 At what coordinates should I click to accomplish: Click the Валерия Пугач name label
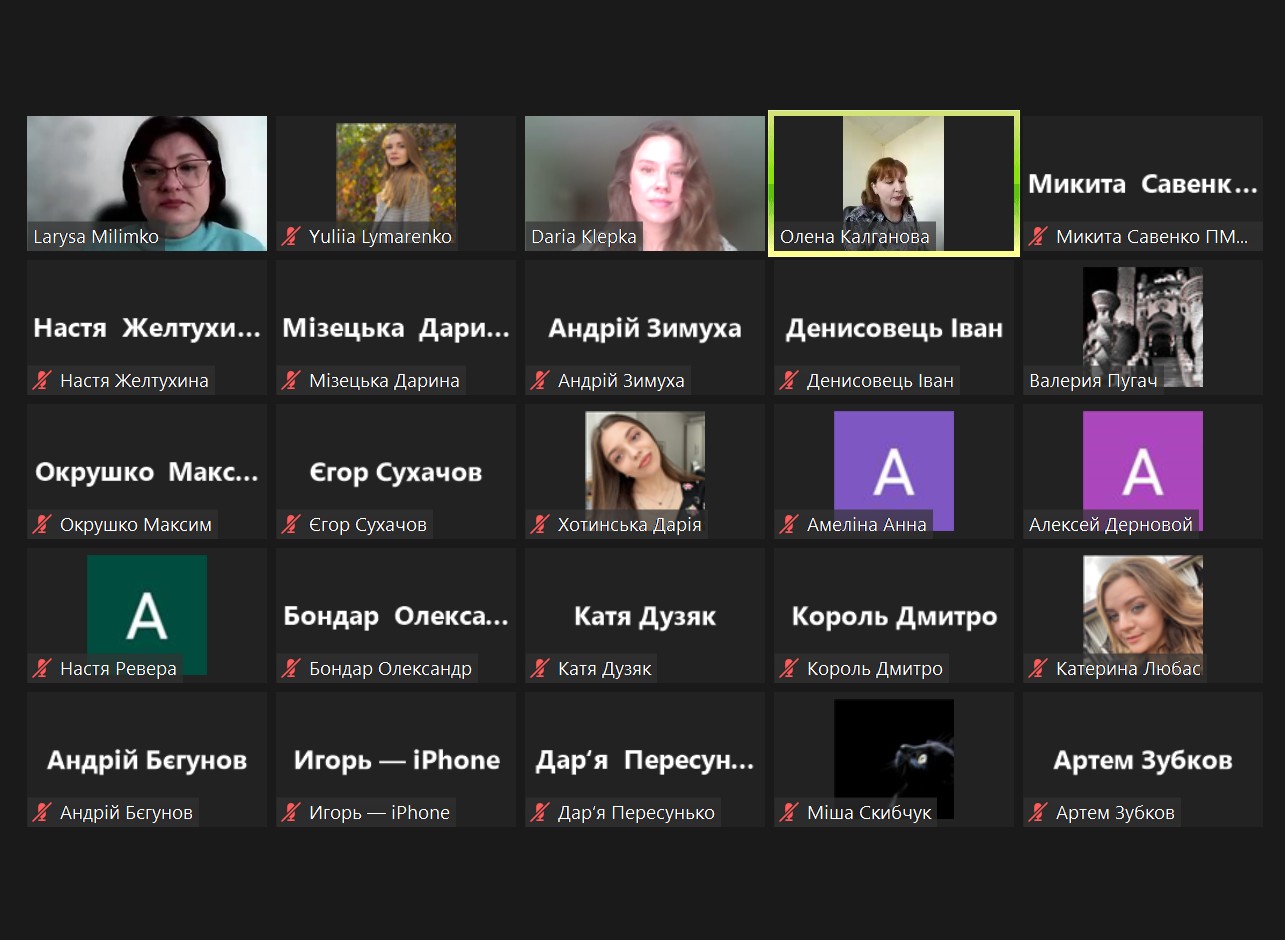click(1093, 381)
